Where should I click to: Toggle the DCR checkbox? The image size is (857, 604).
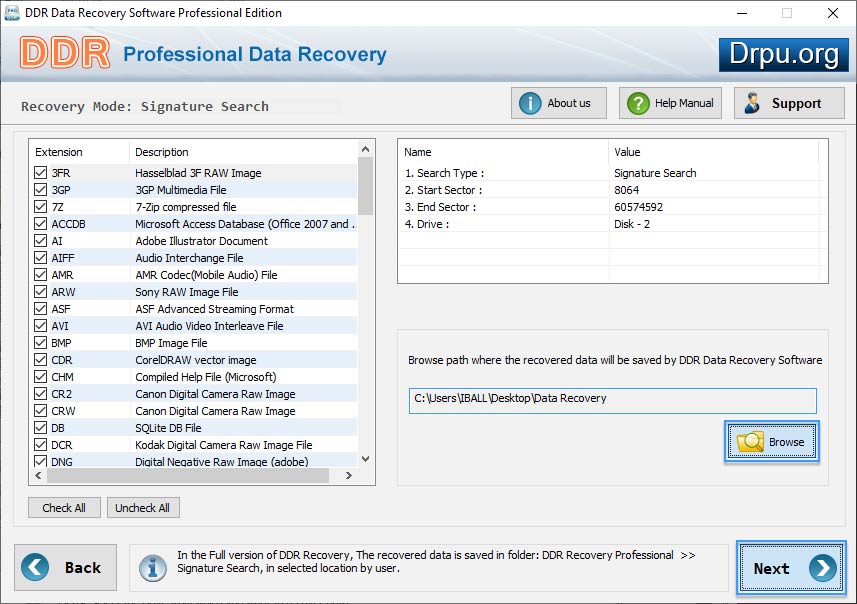coord(40,444)
